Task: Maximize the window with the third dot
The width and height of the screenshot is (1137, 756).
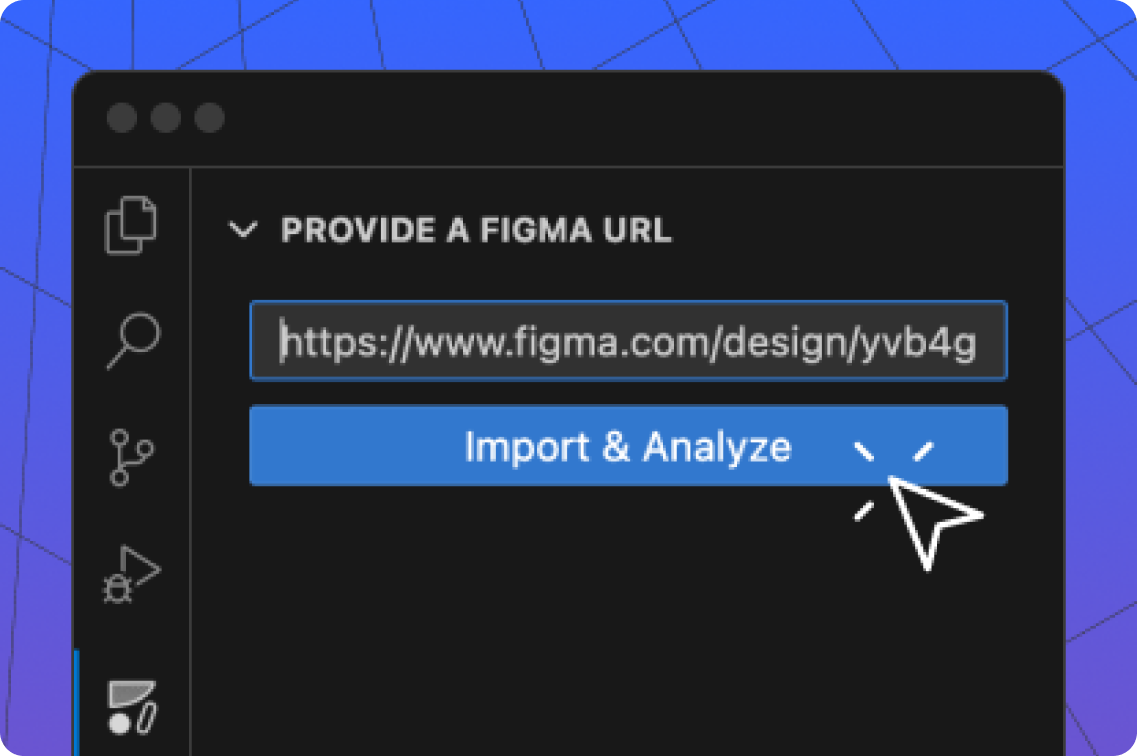Action: point(210,118)
